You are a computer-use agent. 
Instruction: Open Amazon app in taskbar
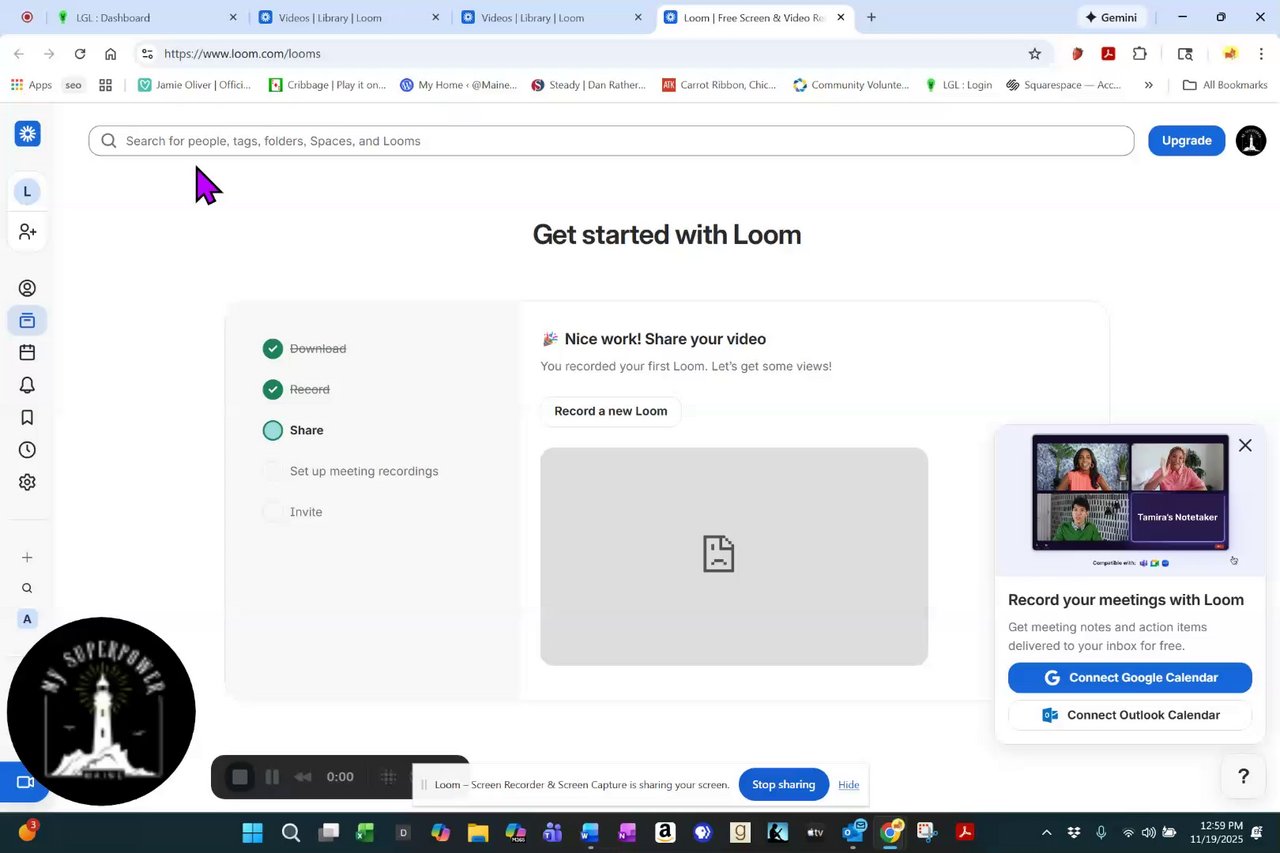[665, 832]
